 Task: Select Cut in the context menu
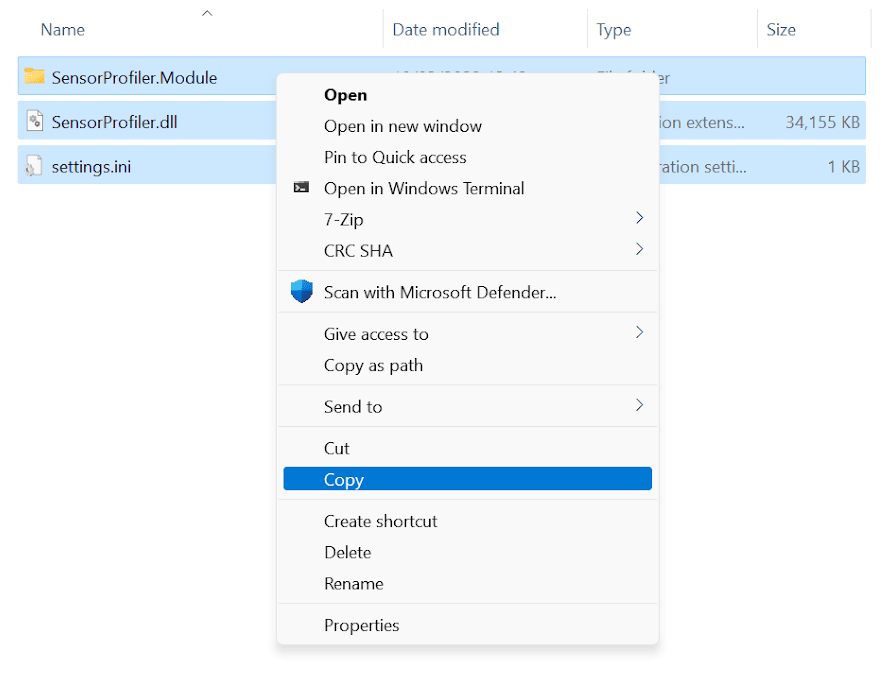pyautogui.click(x=337, y=448)
